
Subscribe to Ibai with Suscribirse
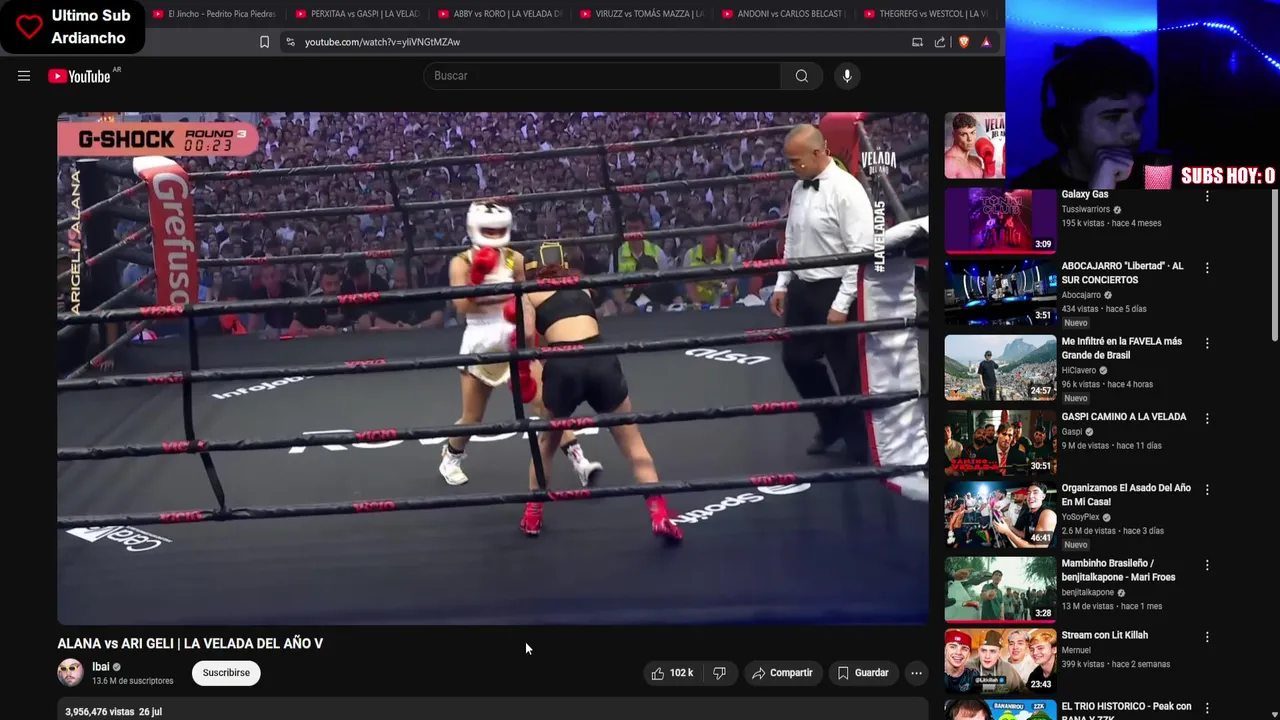point(226,673)
